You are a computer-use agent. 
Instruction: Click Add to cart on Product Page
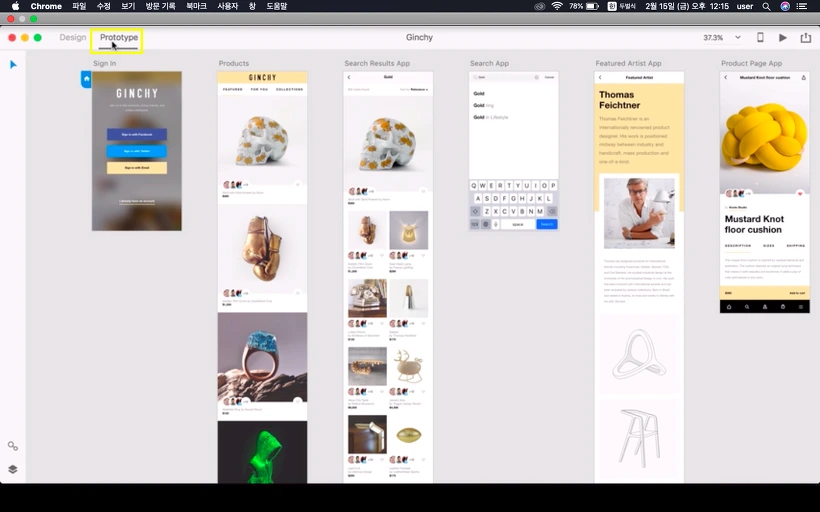tap(797, 293)
